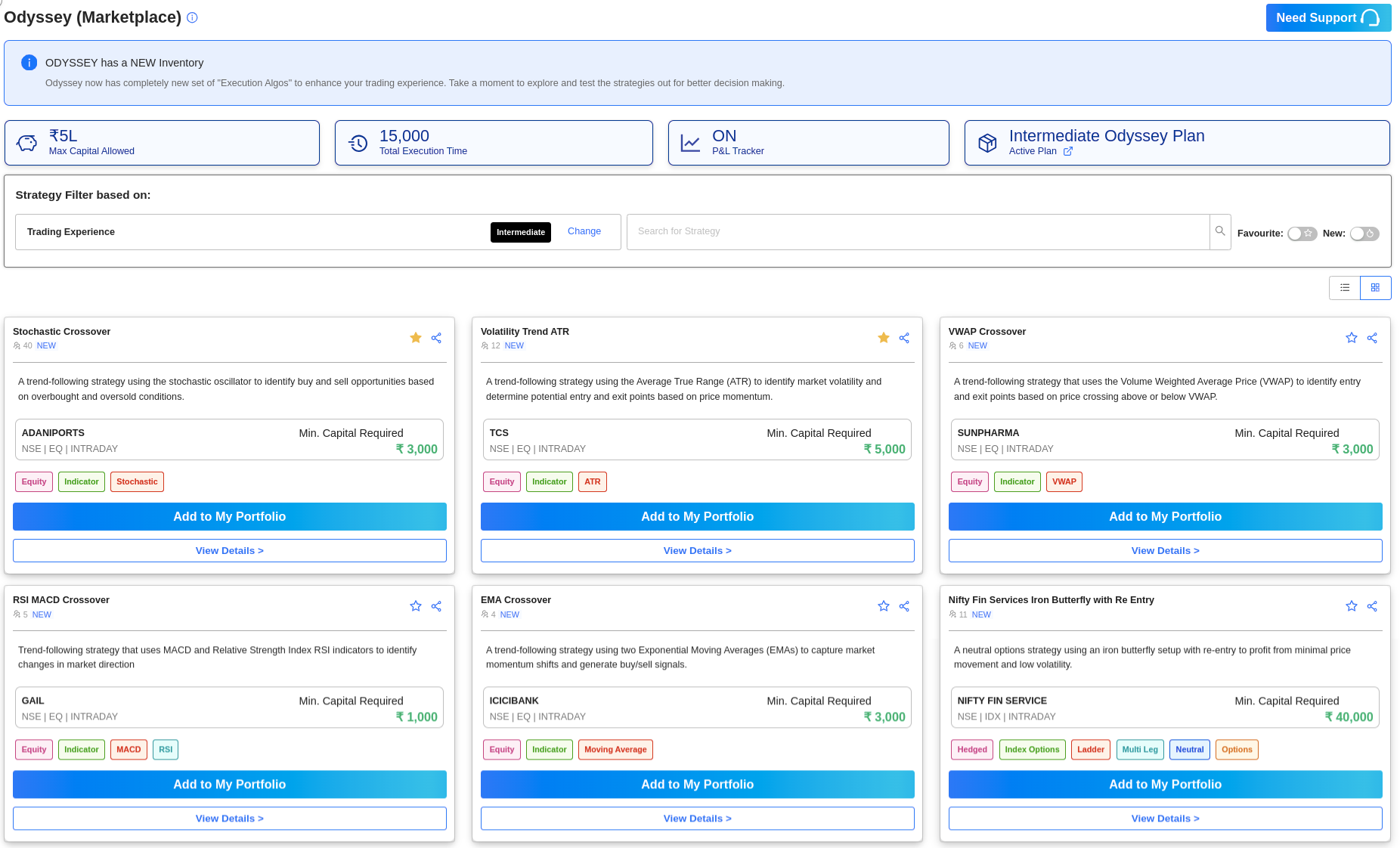Click the Hedged tag
Viewport: 1400px width, 848px height.
click(x=972, y=750)
